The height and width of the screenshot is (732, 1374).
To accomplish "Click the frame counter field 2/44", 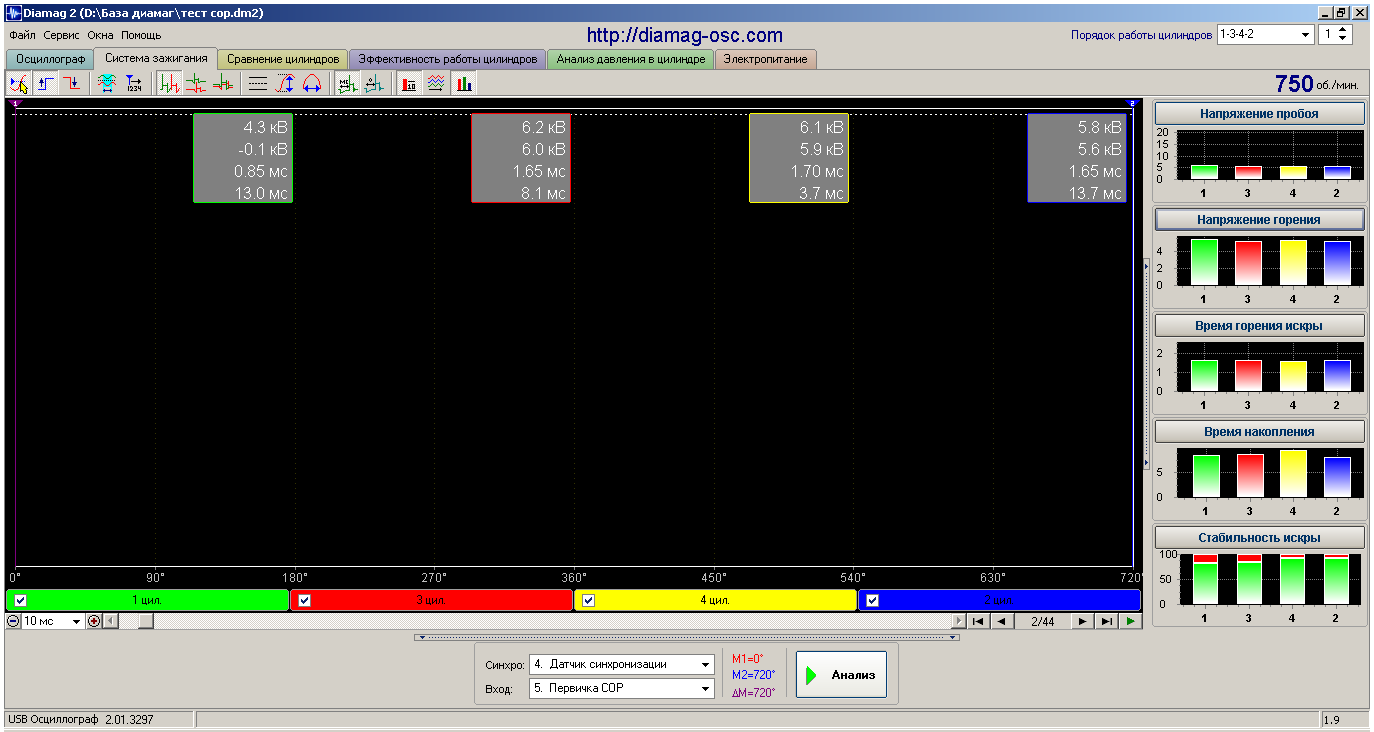I will click(1043, 621).
